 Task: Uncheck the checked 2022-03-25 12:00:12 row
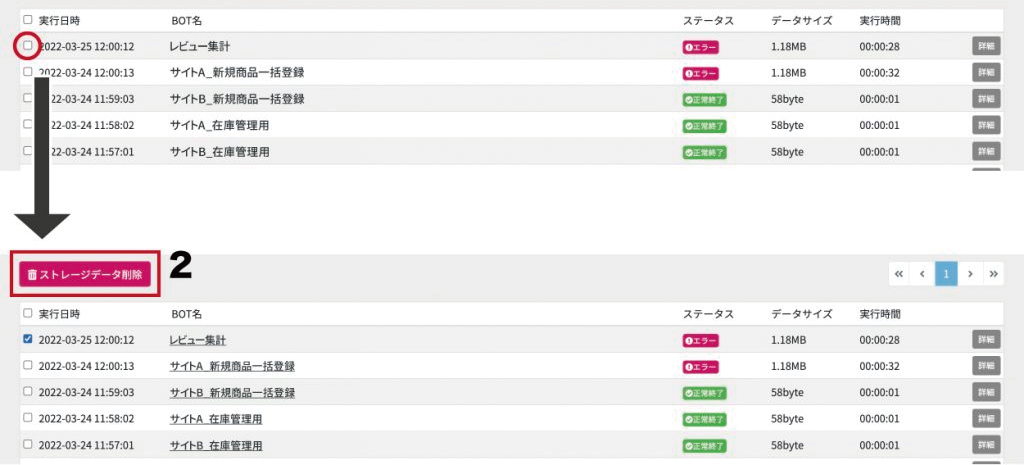coord(27,339)
